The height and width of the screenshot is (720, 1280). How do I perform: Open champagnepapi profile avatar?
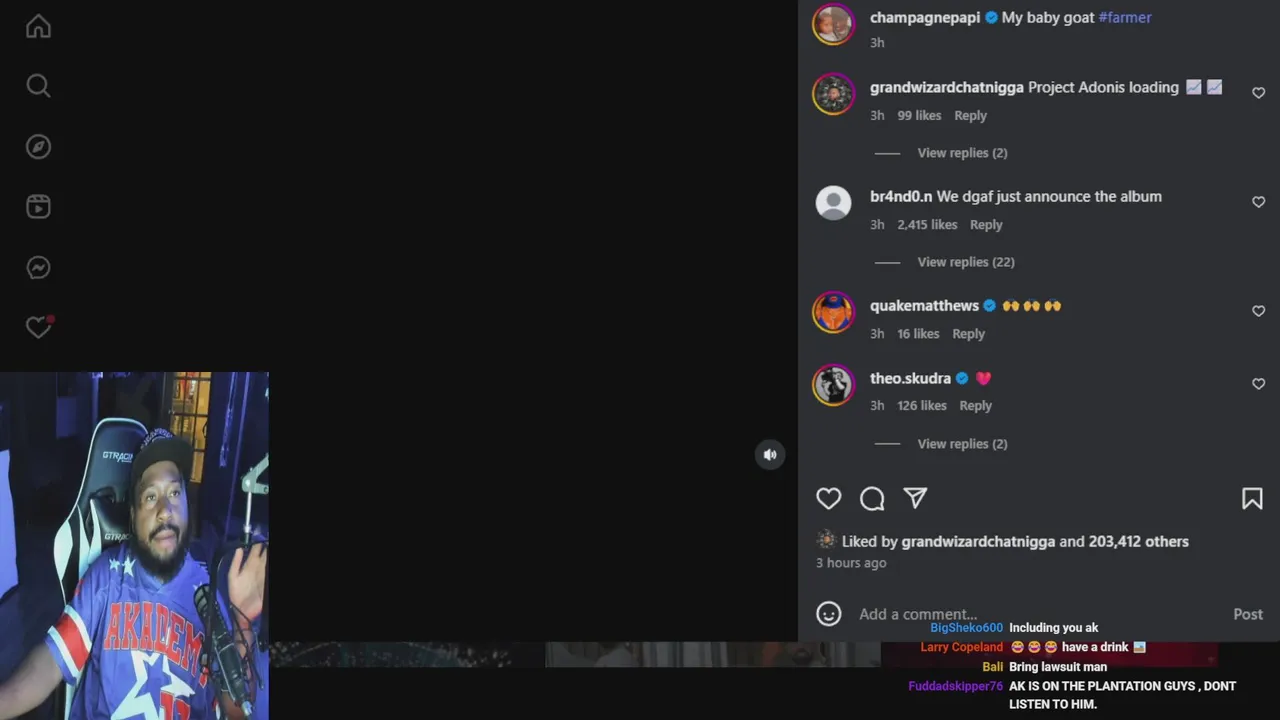[833, 24]
